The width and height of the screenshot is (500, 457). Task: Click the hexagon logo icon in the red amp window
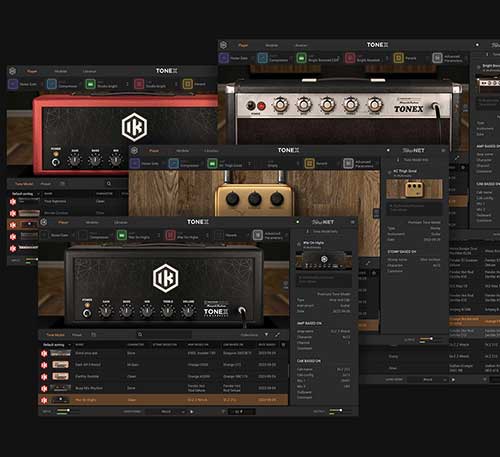[12, 71]
